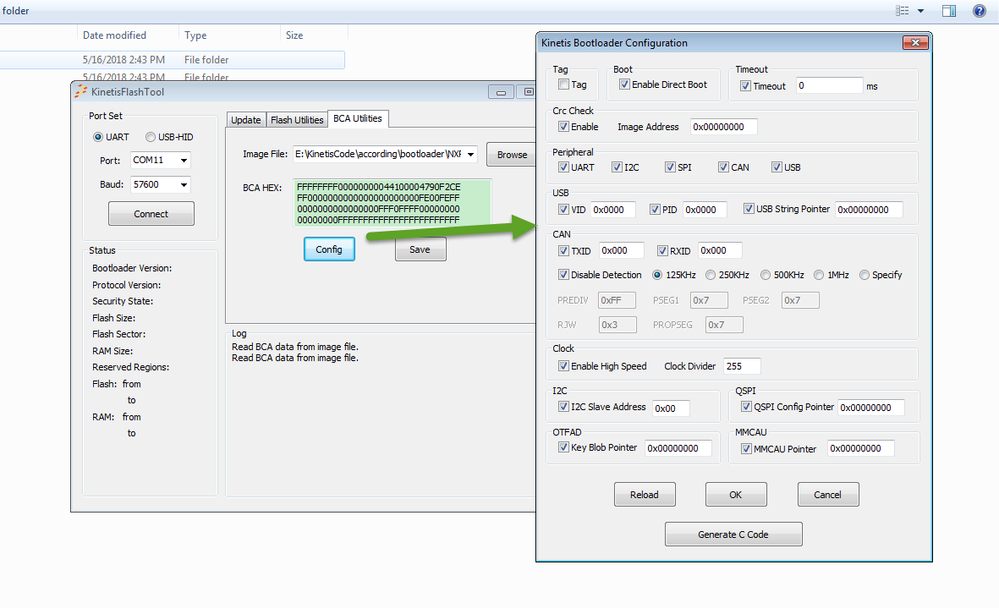Click the Timeout ms value field
This screenshot has height=608, width=999.
tap(830, 85)
